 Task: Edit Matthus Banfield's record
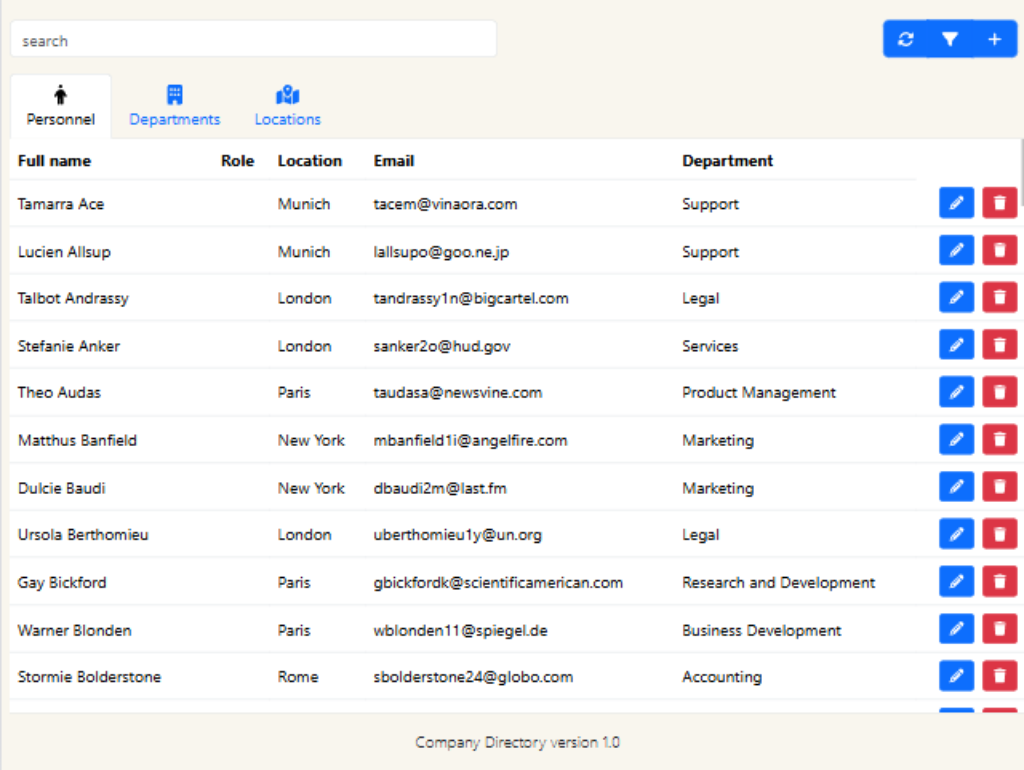pos(956,439)
